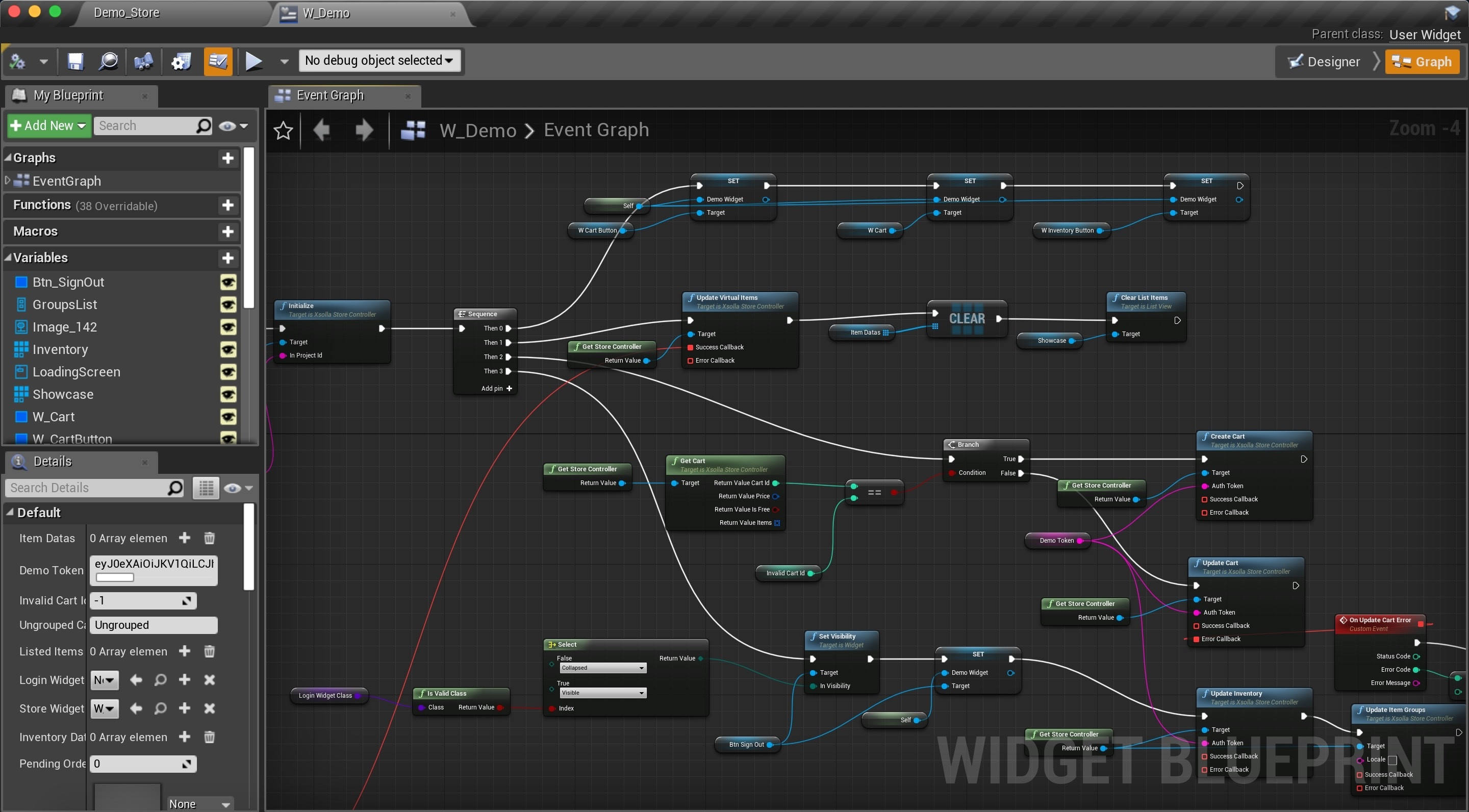Image resolution: width=1469 pixels, height=812 pixels.
Task: Click the Class Defaults toolbar icon
Action: pos(218,61)
